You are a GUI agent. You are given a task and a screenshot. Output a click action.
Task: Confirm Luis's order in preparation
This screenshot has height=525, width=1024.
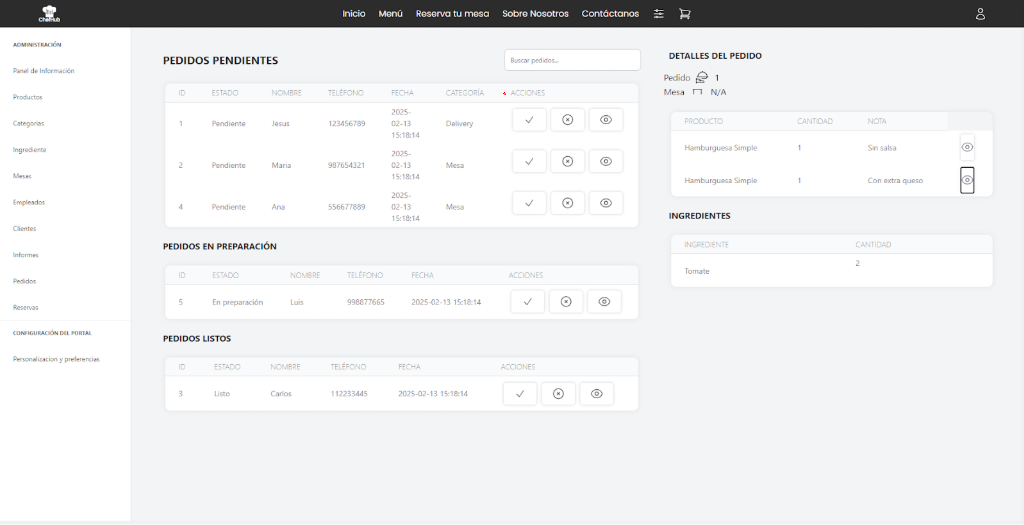pyautogui.click(x=528, y=302)
